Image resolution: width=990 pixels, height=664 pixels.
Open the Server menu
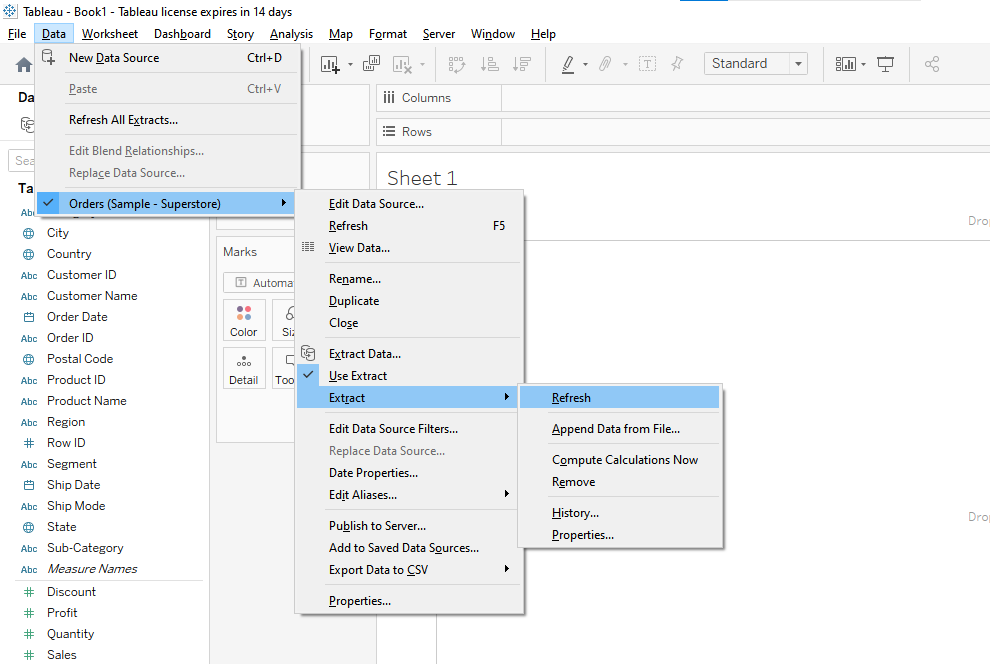click(x=439, y=34)
